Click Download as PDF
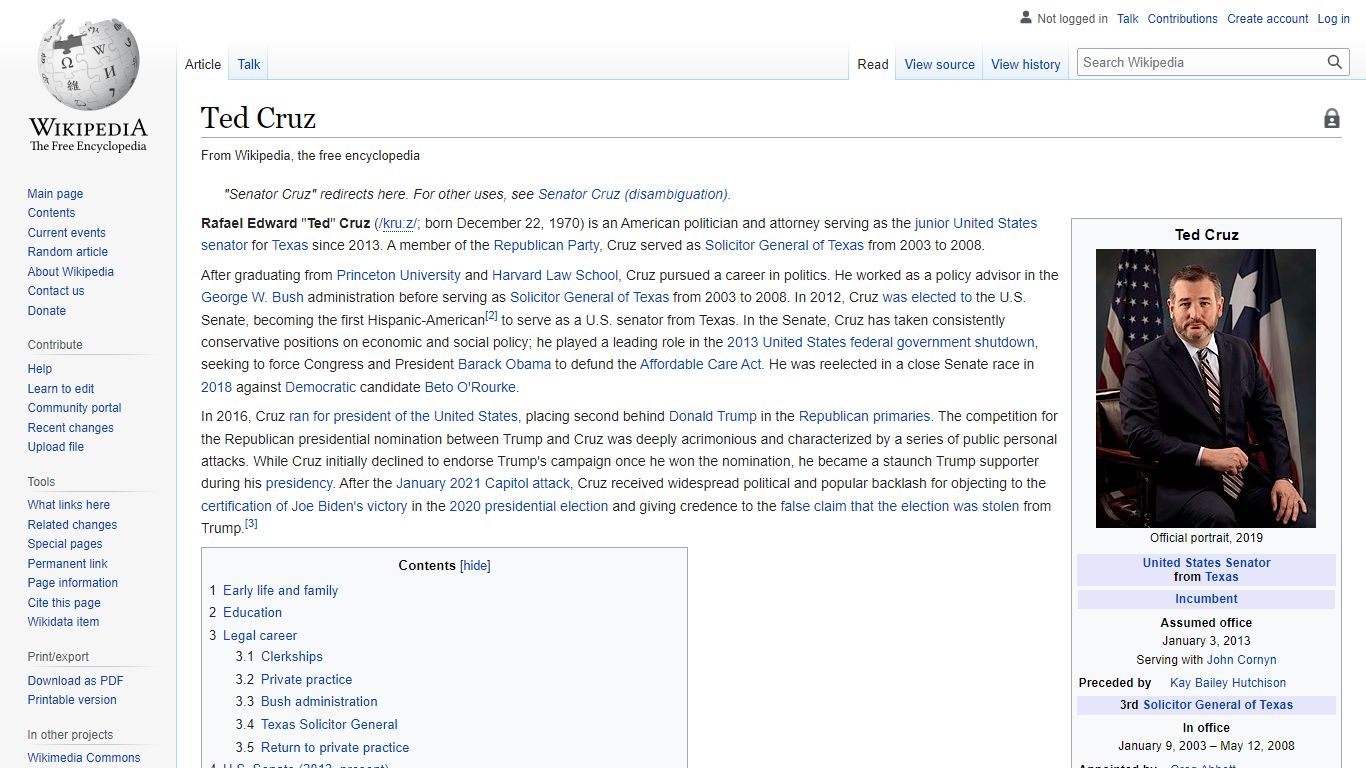The height and width of the screenshot is (768, 1366). coord(75,681)
